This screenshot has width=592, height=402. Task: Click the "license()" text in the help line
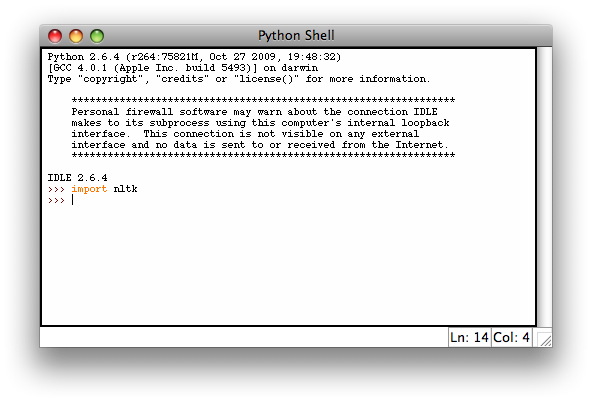click(266, 79)
